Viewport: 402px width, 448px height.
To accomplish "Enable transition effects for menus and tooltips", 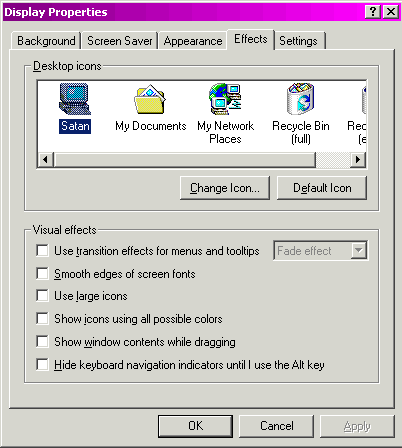I will (42, 251).
